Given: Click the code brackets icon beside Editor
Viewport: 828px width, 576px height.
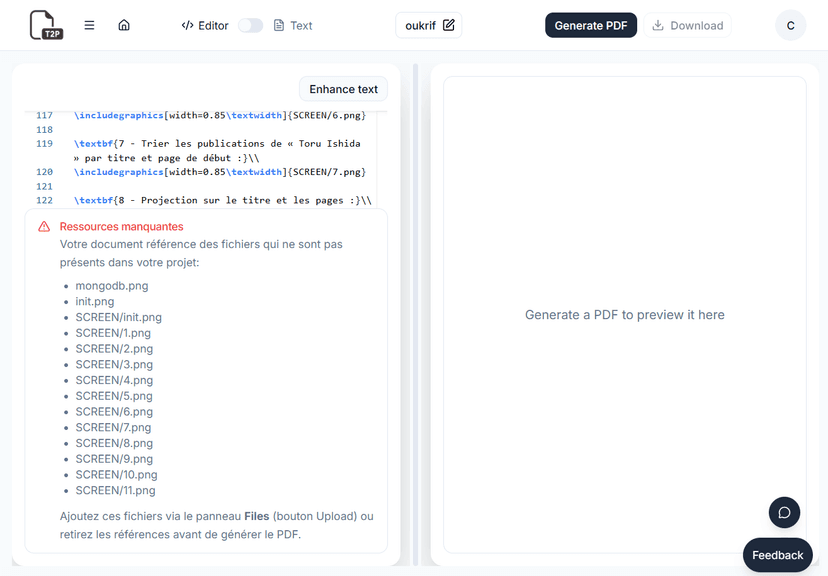Looking at the screenshot, I should [187, 26].
